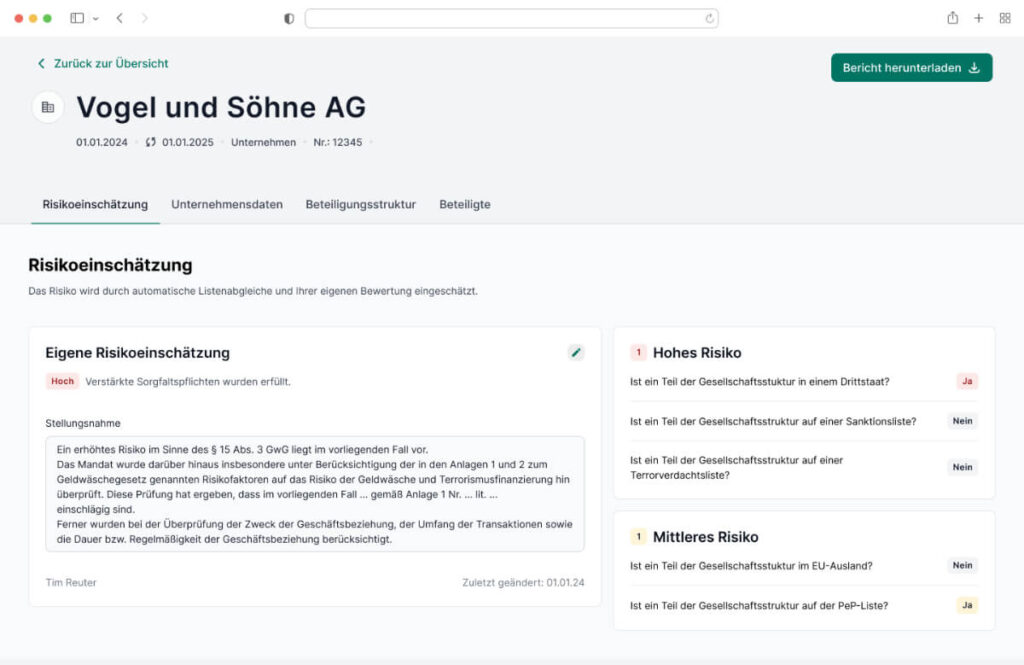Switch to the Risikoeinschätzung tab
1024x665 pixels.
pyautogui.click(x=95, y=204)
